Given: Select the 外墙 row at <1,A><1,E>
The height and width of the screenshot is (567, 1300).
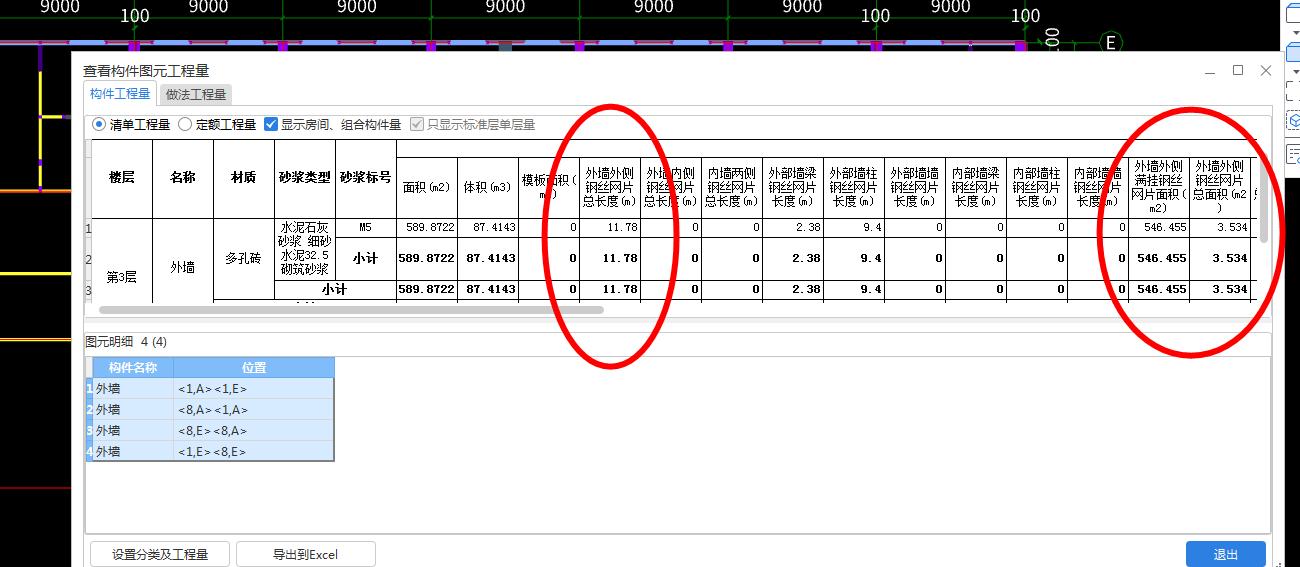Looking at the screenshot, I should 210,388.
